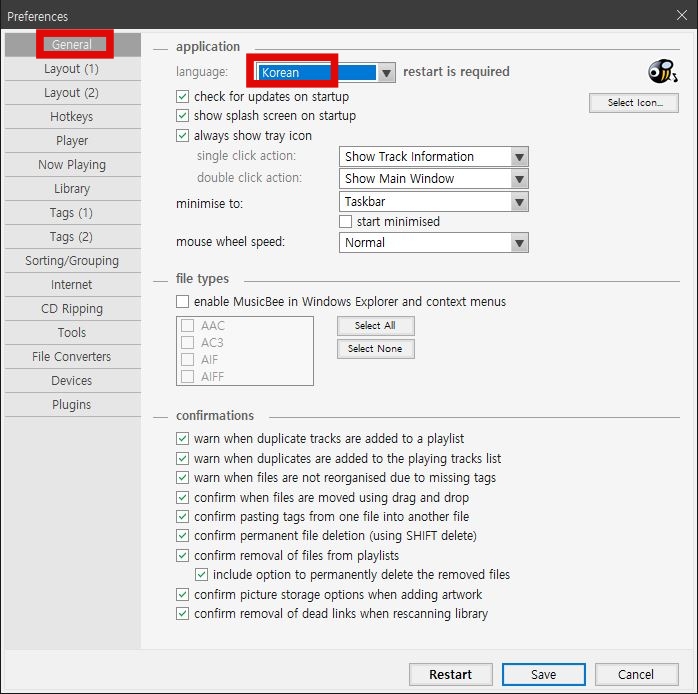The width and height of the screenshot is (698, 694).
Task: Cancel the preferences dialog
Action: pos(636,674)
